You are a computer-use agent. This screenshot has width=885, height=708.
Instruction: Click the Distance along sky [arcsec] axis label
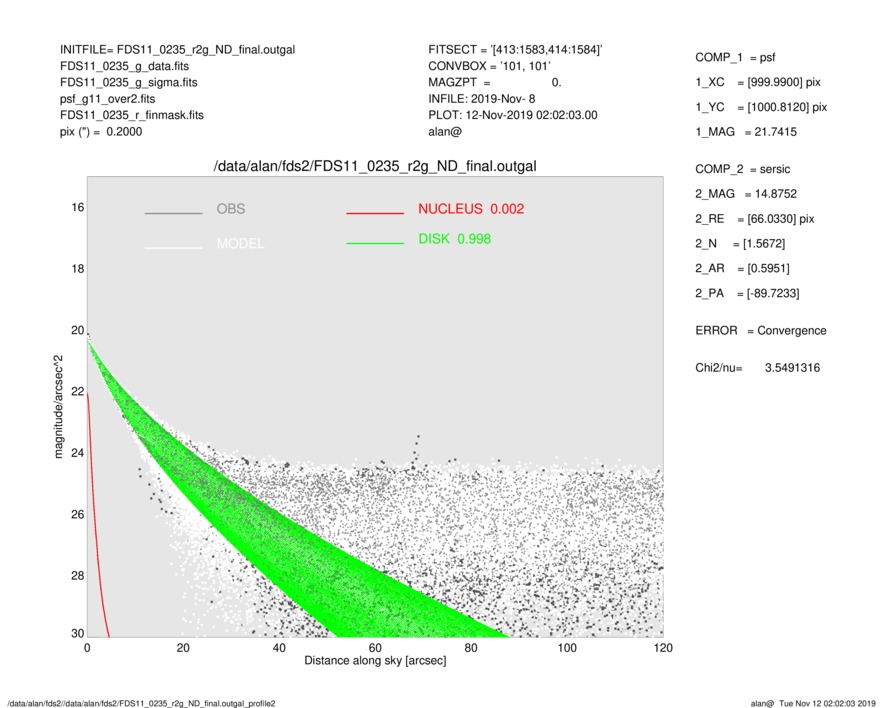click(x=375, y=661)
